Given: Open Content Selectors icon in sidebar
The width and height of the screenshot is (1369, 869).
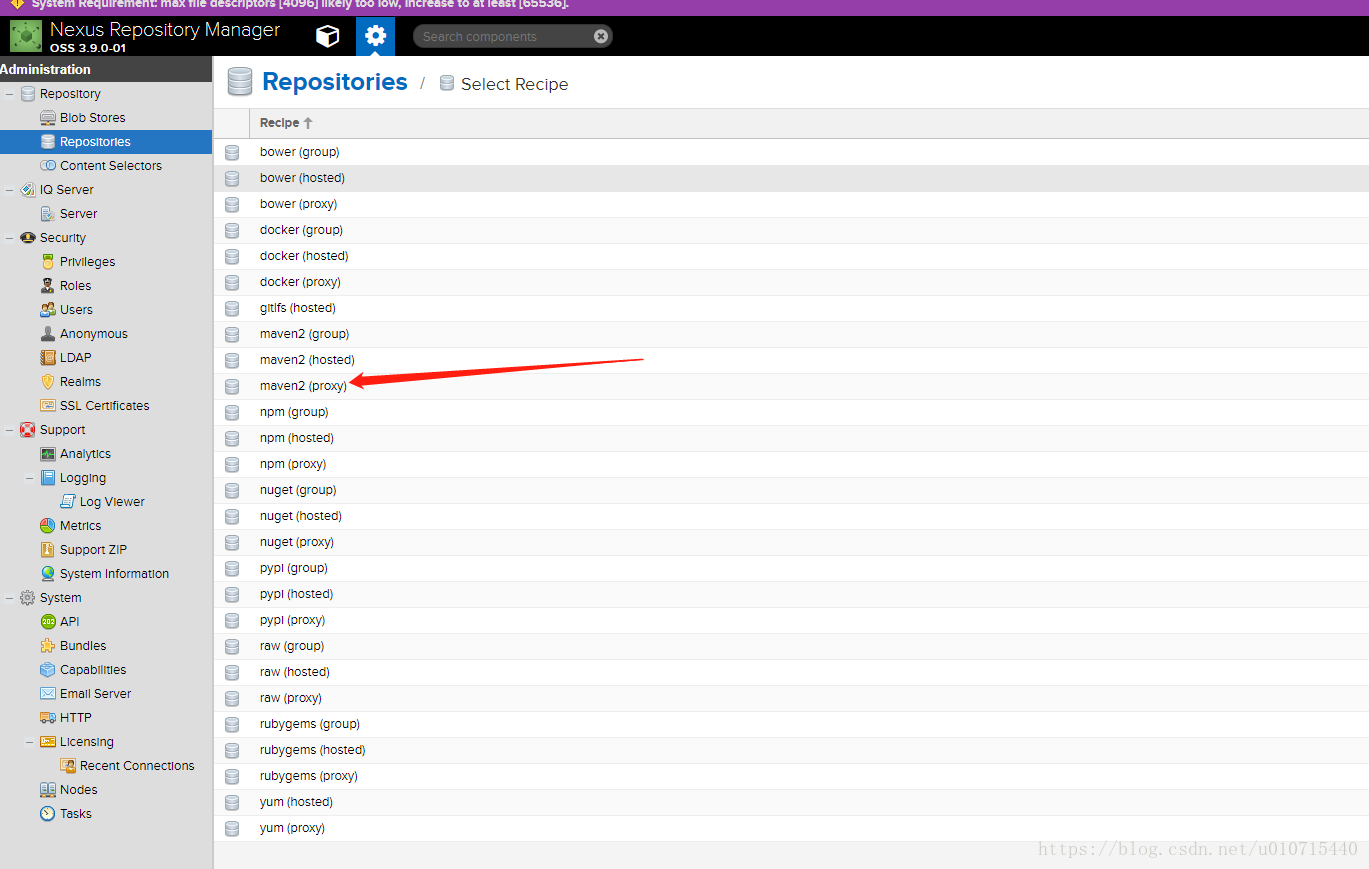Looking at the screenshot, I should tap(47, 166).
